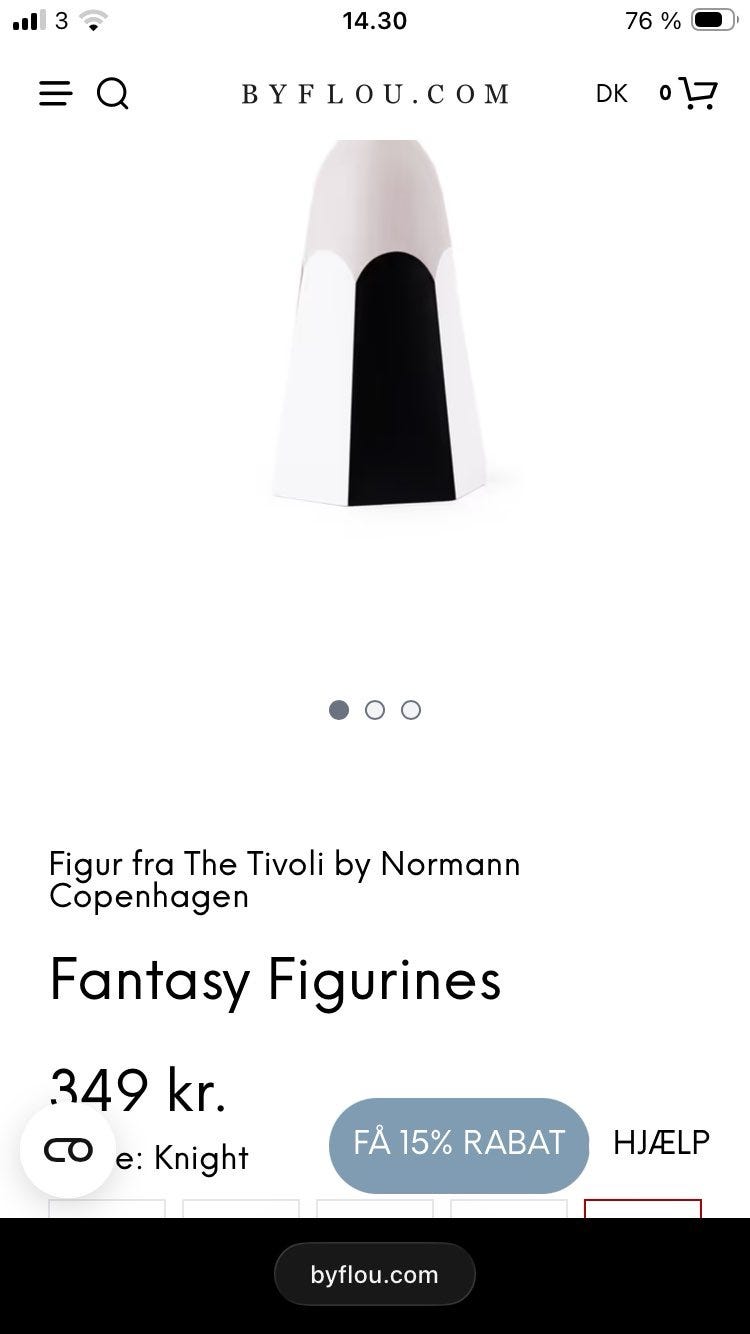Tap the floating chat bubble icon
The image size is (750, 1334).
pyautogui.click(x=68, y=1150)
